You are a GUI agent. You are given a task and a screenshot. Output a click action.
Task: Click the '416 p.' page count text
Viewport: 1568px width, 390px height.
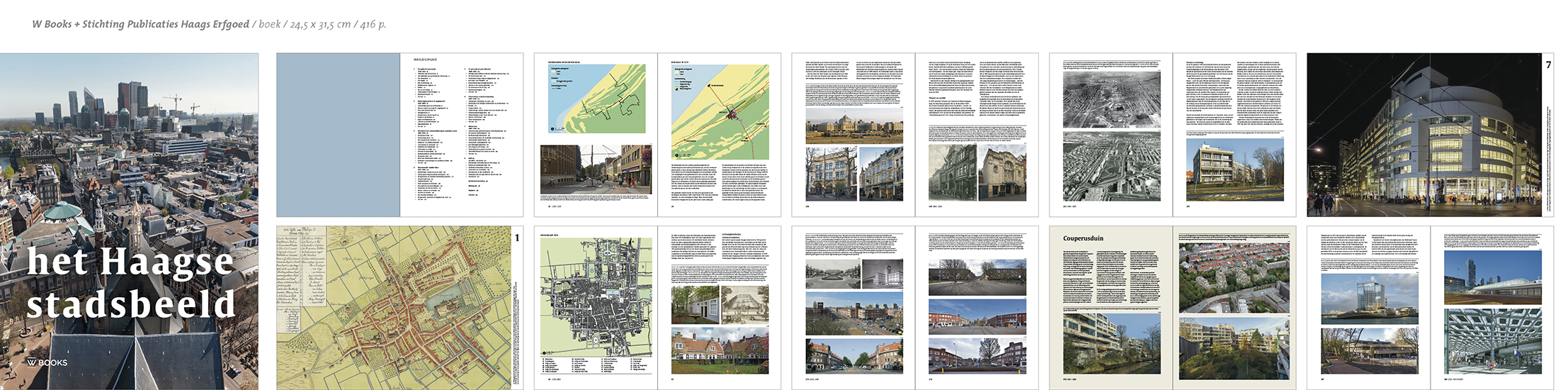click(373, 24)
